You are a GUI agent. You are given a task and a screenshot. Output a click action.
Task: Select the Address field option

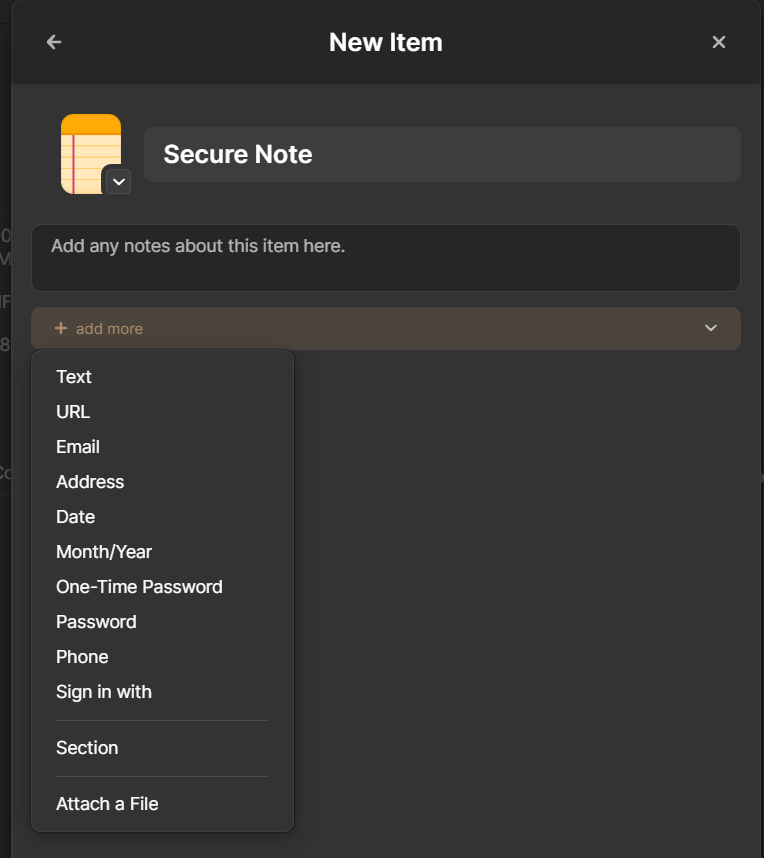(90, 482)
